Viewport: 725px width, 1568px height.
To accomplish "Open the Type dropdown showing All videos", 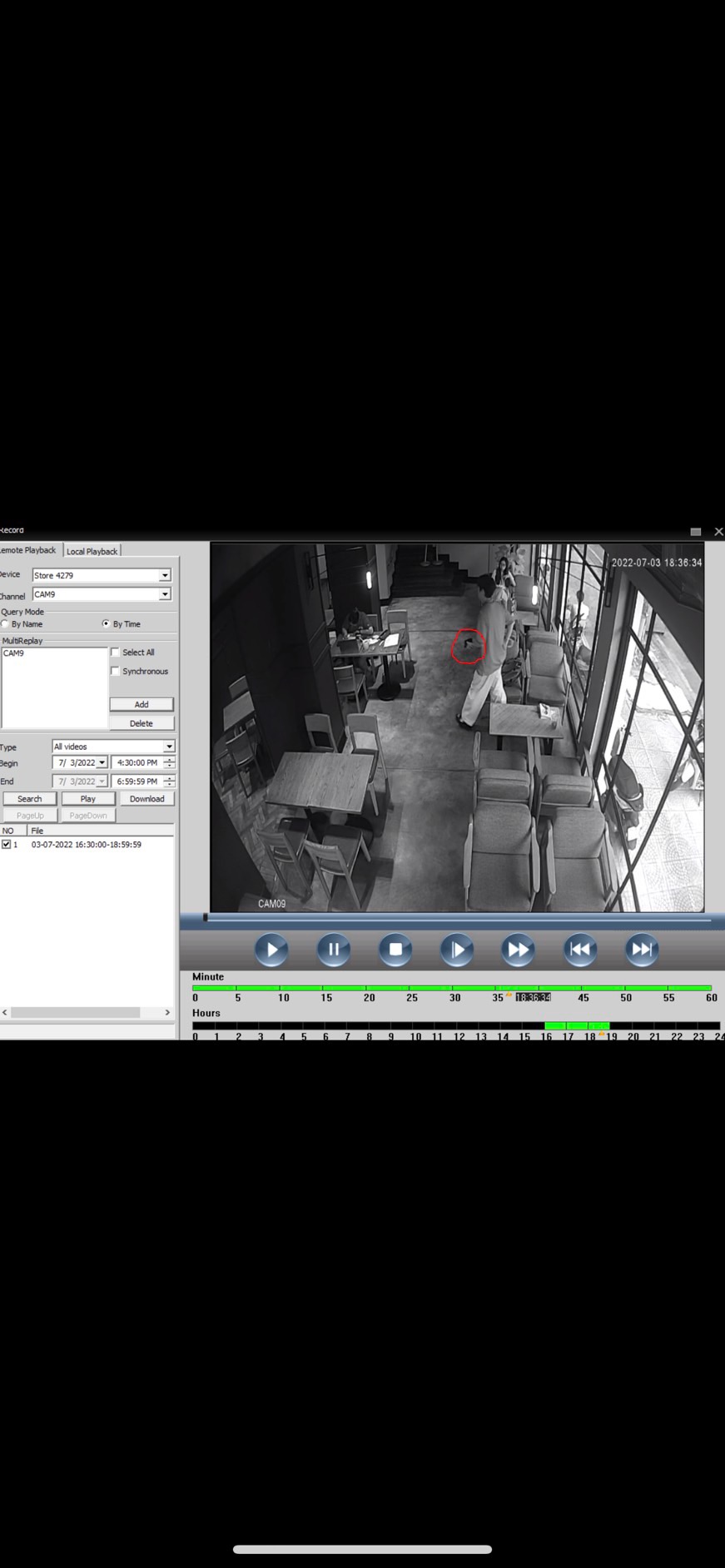I will point(169,747).
